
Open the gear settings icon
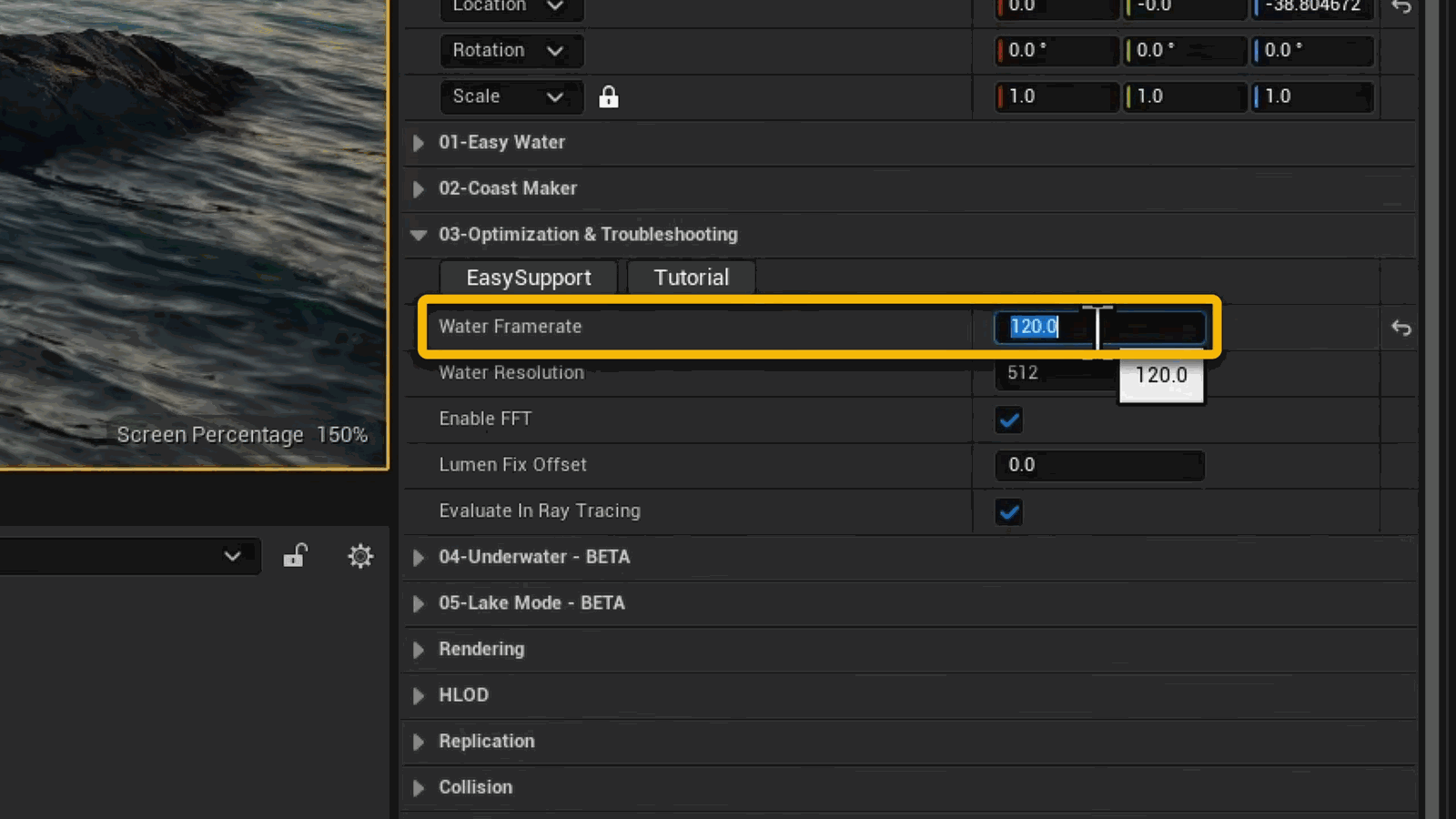360,556
